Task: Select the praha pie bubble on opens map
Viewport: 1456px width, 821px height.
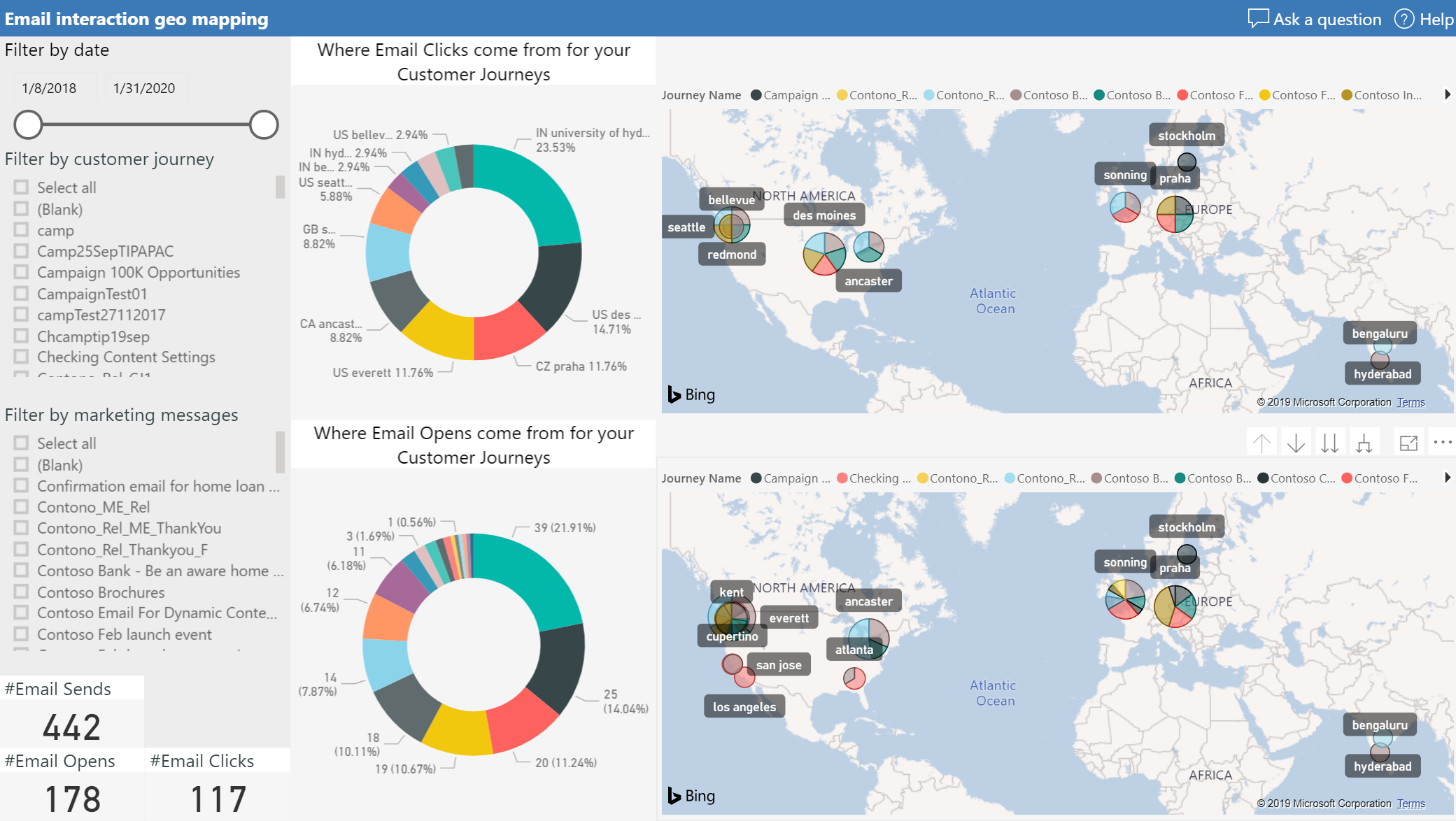Action: [1175, 606]
